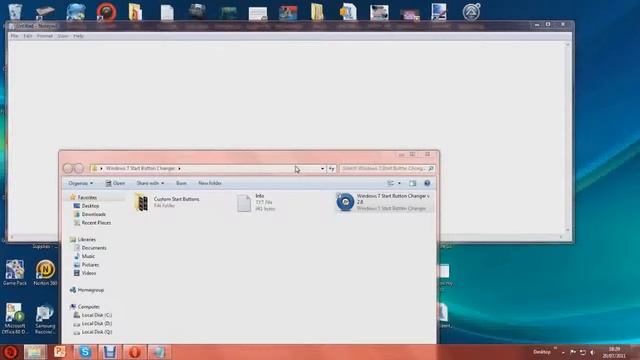This screenshot has height=360, width=640.
Task: Open the view options dropdown arrow
Action: (399, 183)
